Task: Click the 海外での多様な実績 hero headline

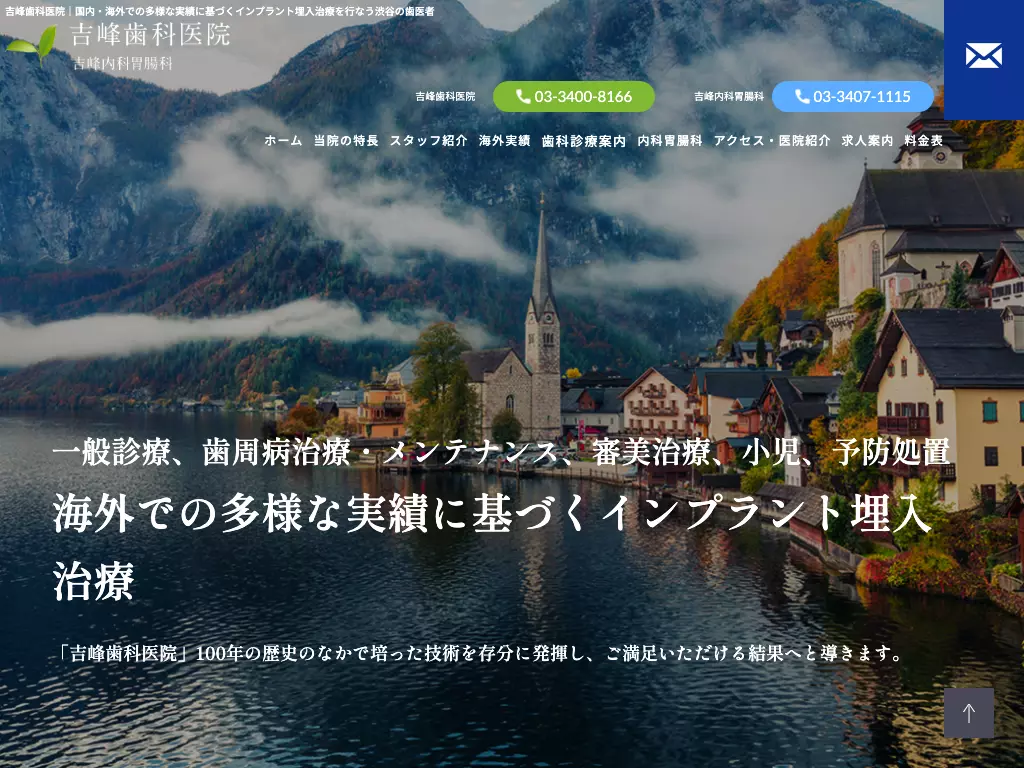Action: click(x=492, y=547)
